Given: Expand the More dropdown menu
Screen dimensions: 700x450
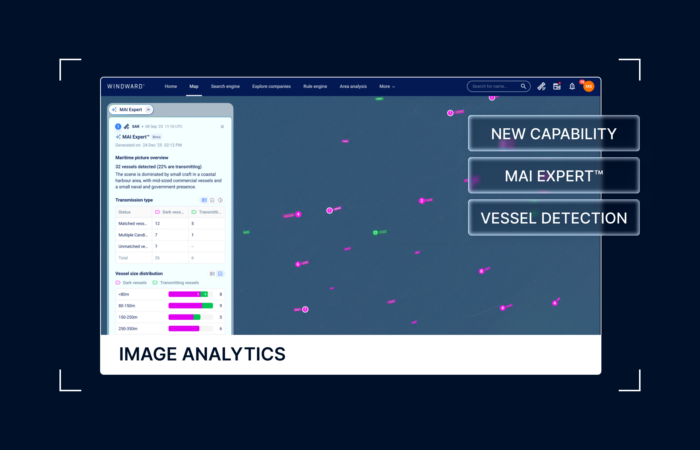Looking at the screenshot, I should point(387,87).
